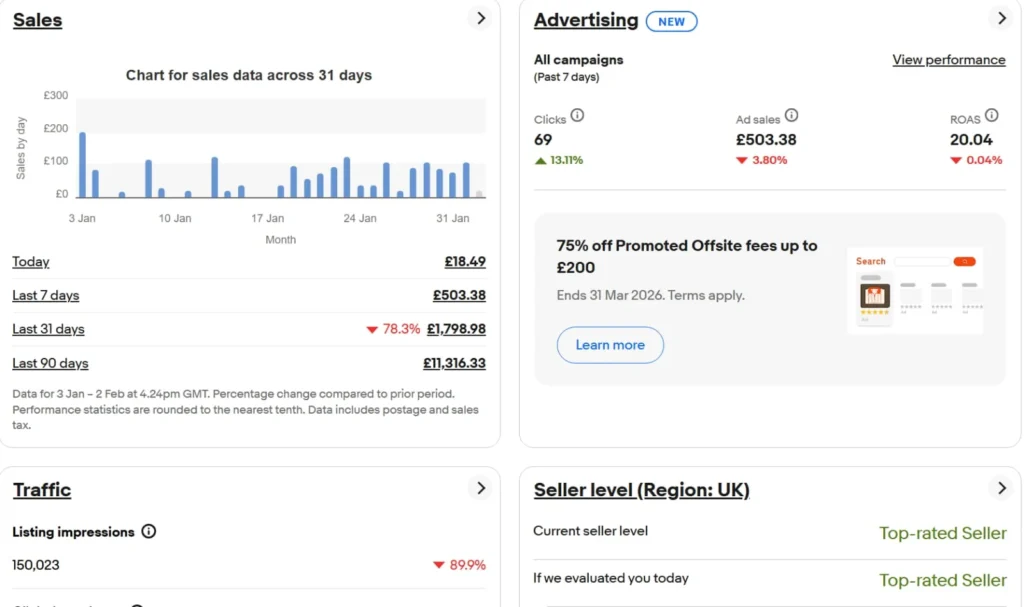Select the Last 90 days link
1024x607 pixels.
coord(50,364)
